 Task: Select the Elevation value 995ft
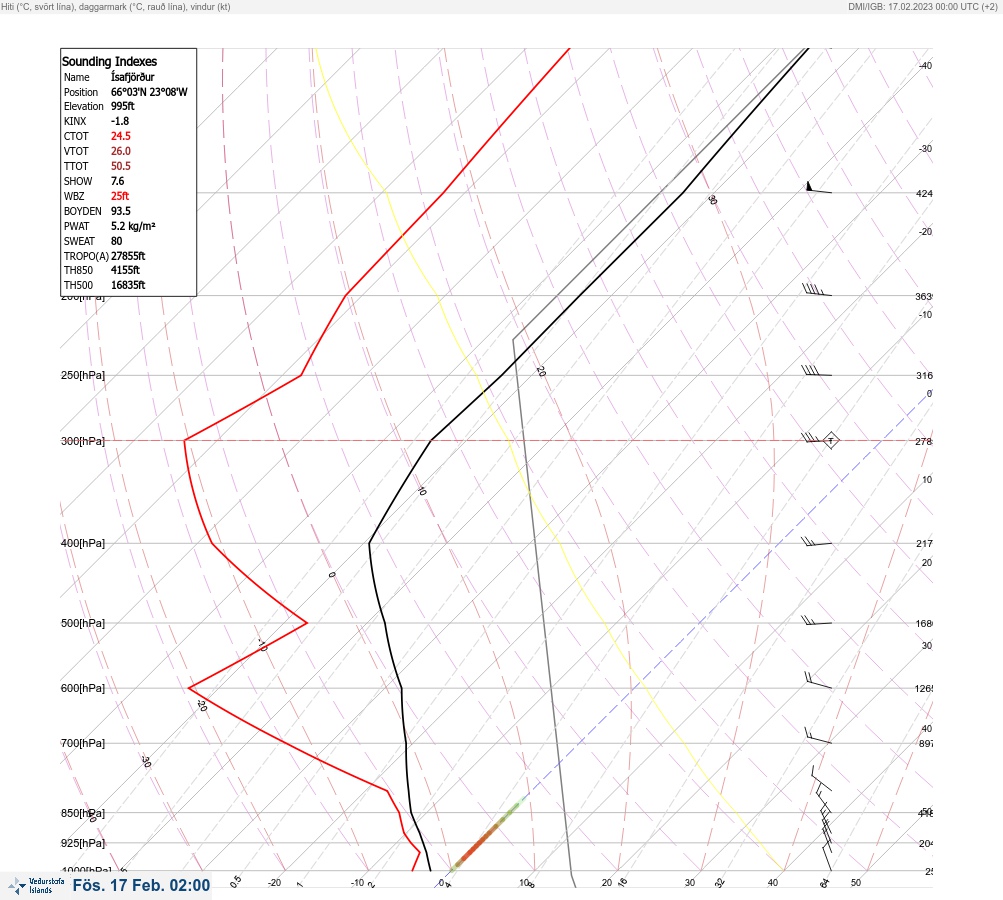coord(123,106)
